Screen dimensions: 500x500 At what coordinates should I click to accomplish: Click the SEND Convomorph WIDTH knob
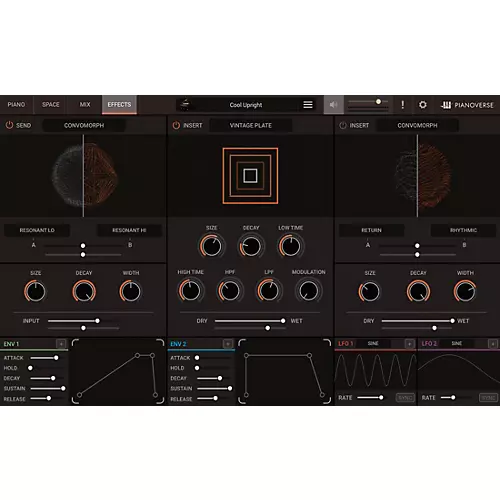pyautogui.click(x=130, y=291)
